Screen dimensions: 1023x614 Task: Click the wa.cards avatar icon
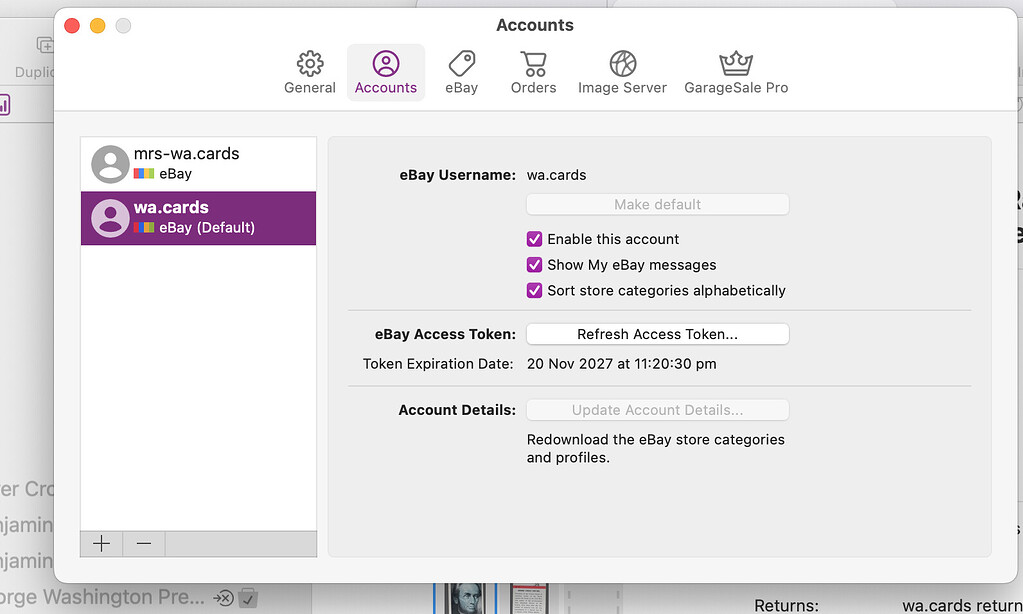point(110,218)
